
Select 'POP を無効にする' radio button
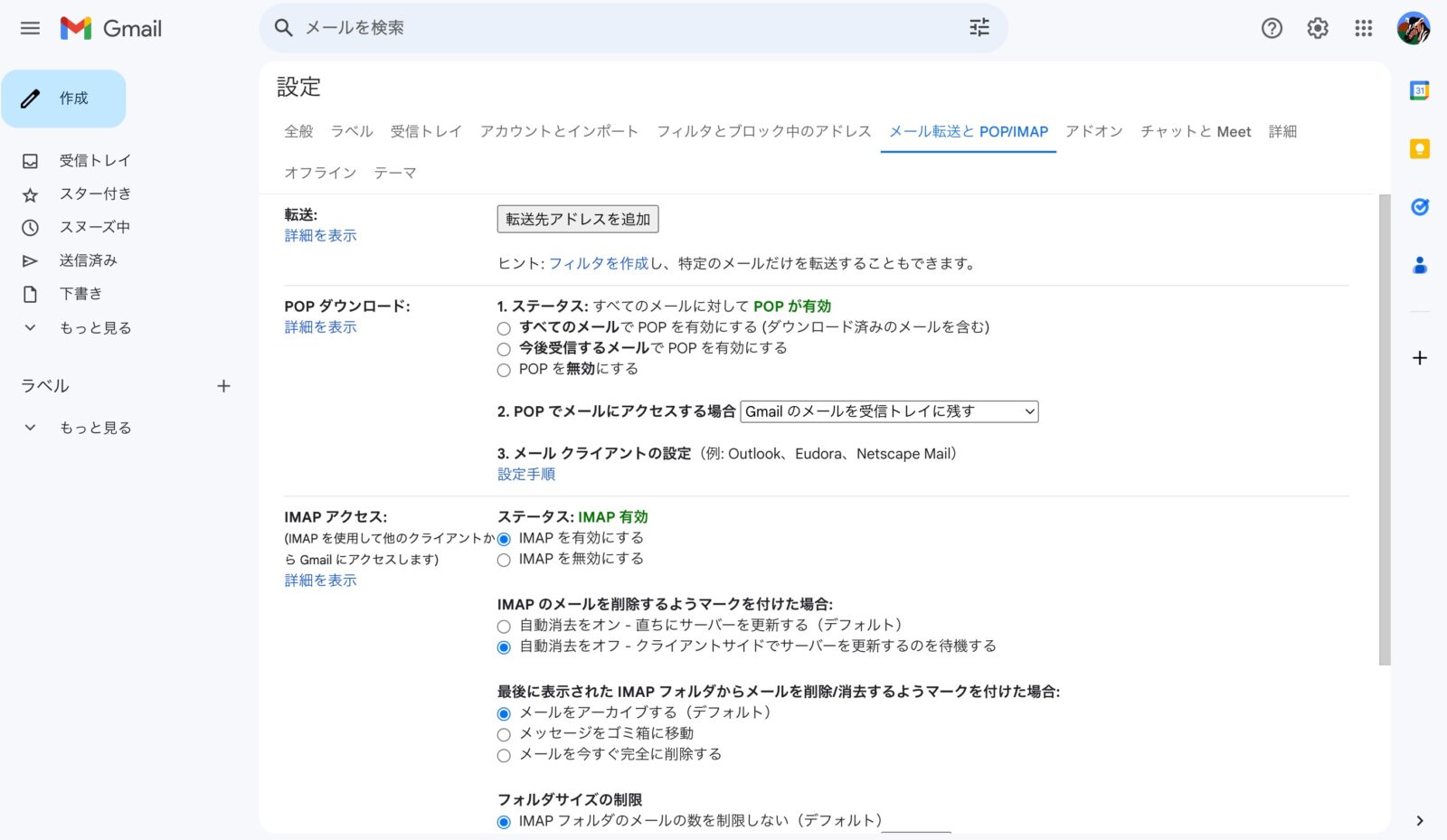(504, 370)
